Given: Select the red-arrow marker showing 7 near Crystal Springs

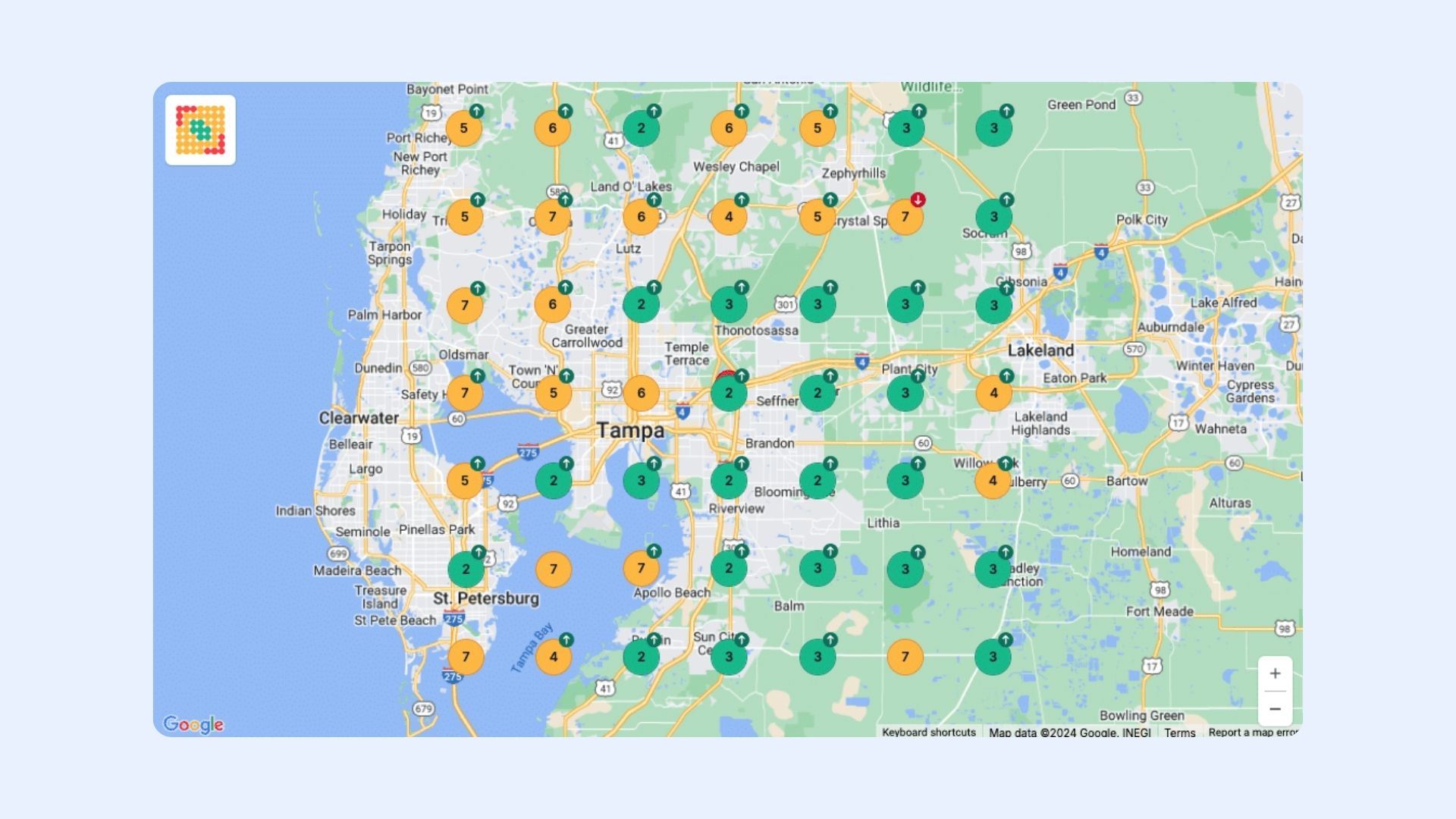Looking at the screenshot, I should 905,216.
